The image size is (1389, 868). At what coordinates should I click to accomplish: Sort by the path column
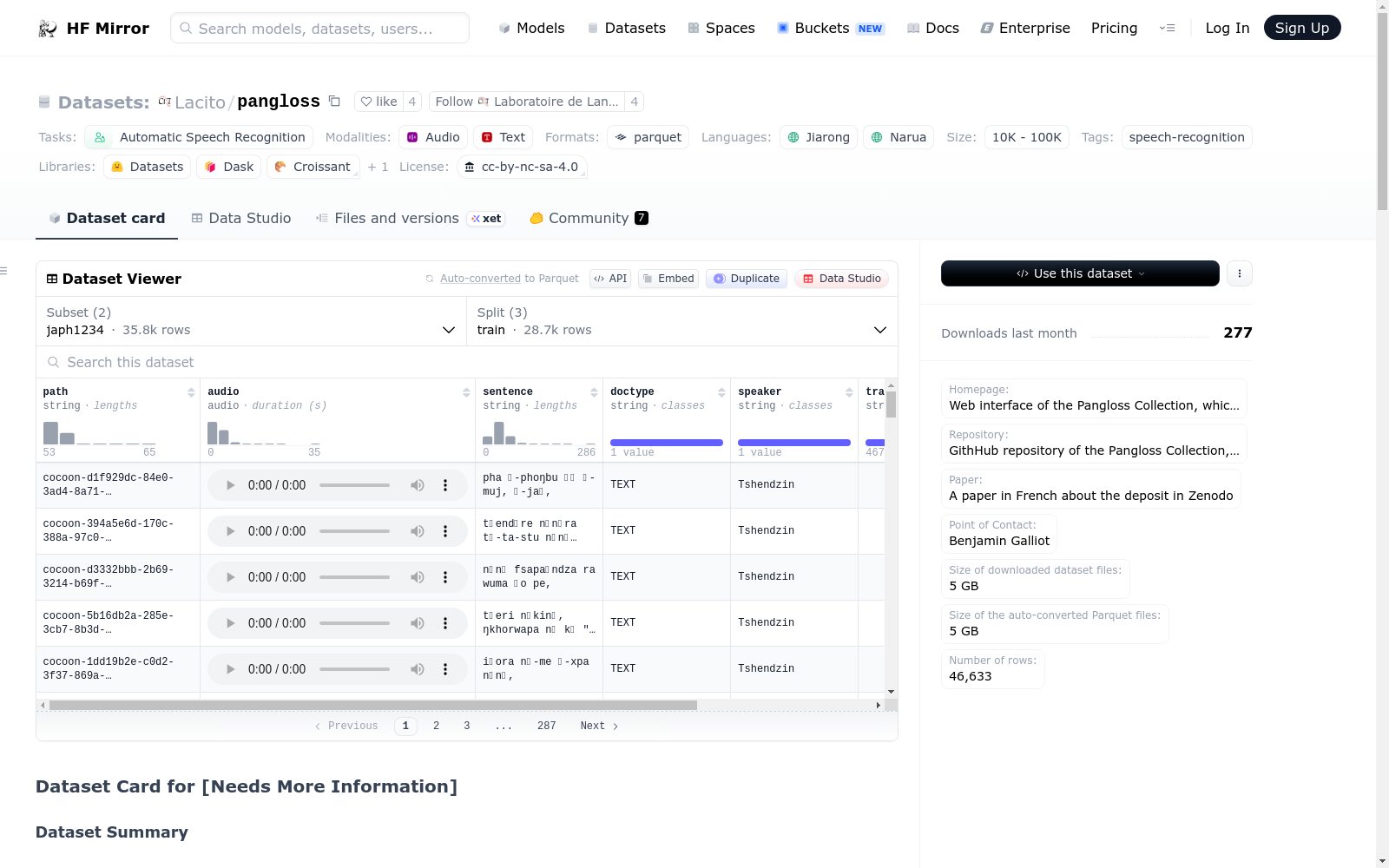pos(191,392)
